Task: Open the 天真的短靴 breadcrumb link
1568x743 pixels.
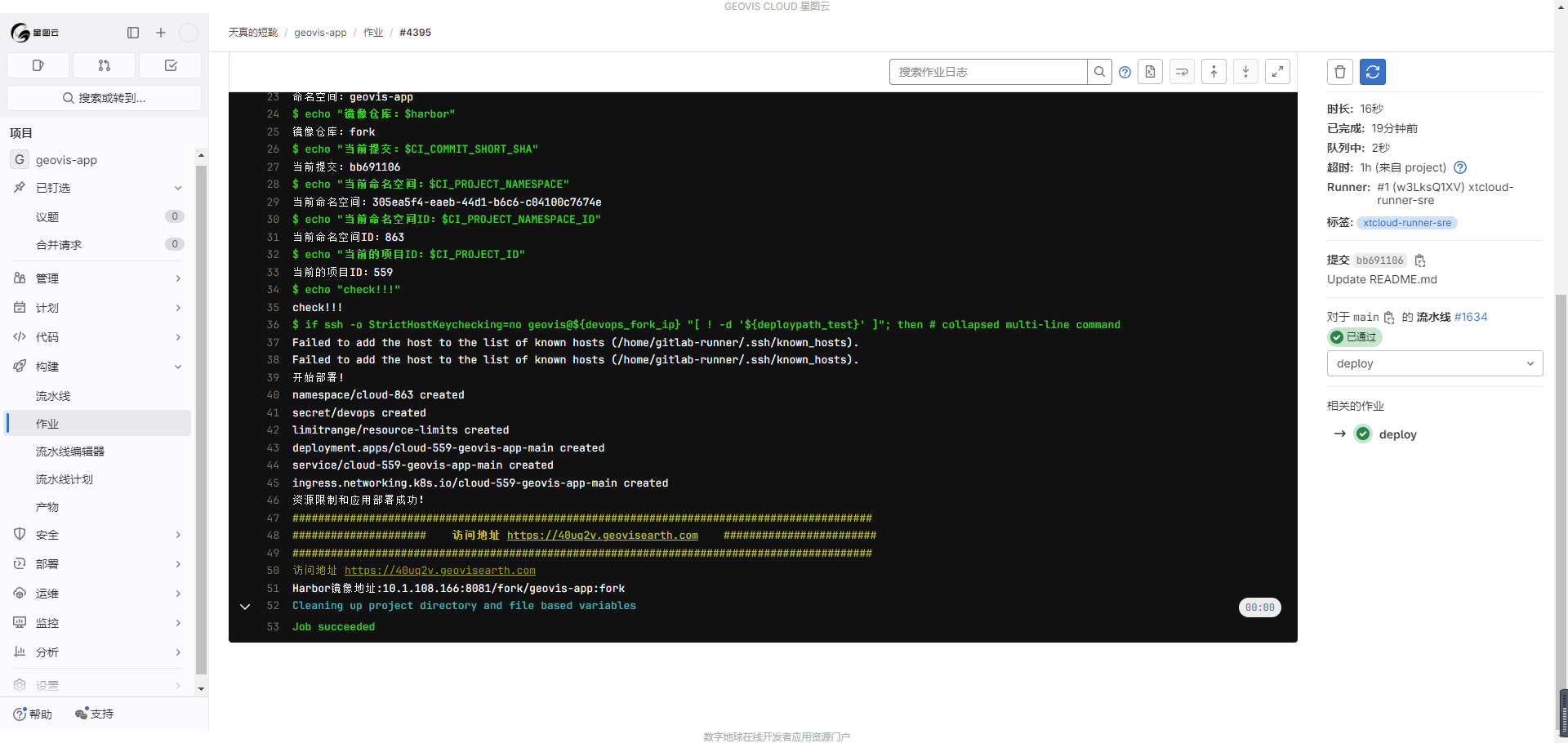Action: point(253,33)
